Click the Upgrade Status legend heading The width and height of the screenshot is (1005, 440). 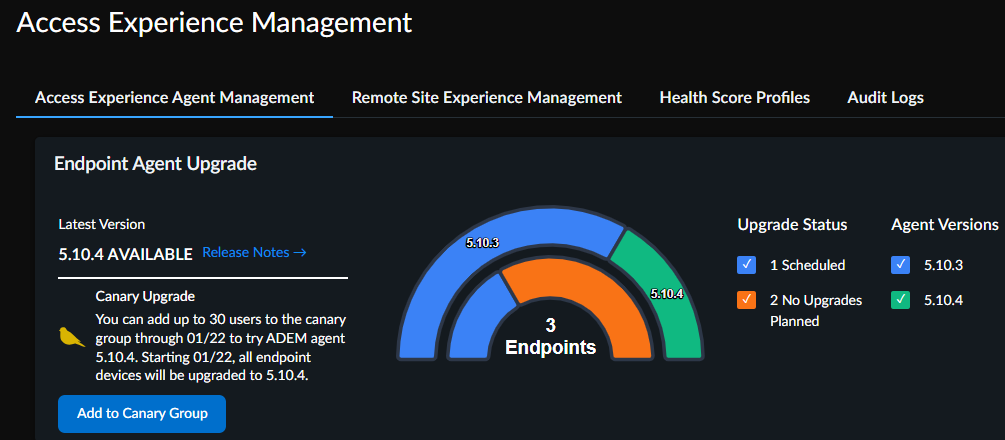(x=792, y=224)
